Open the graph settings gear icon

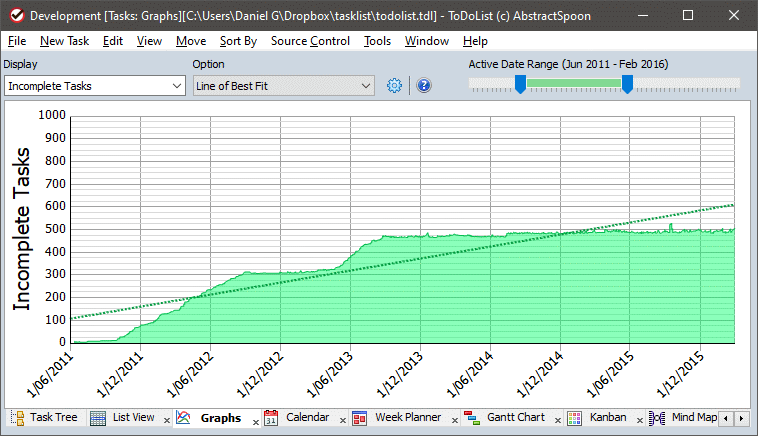(x=394, y=86)
